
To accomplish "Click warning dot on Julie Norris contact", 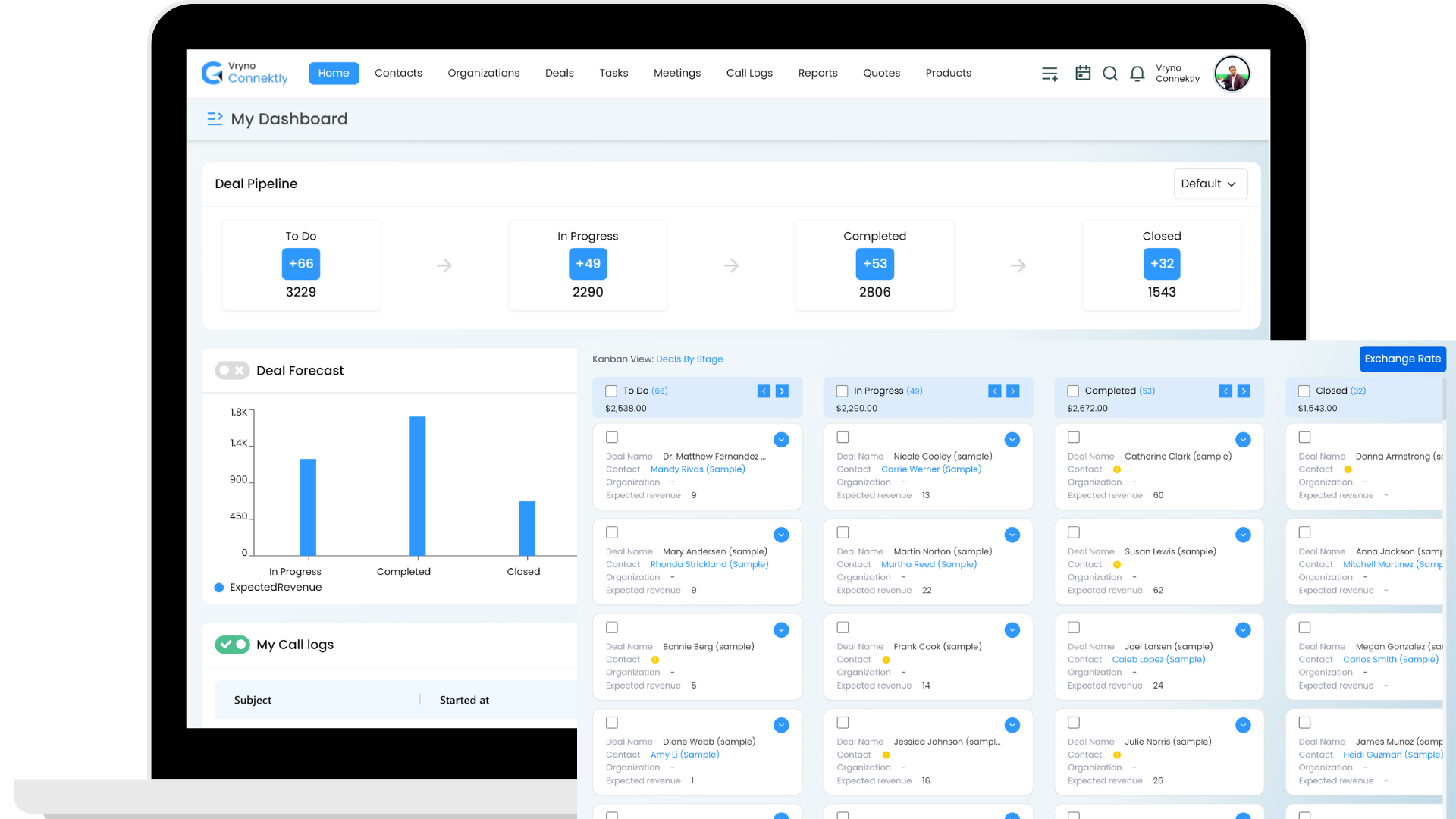I will (1117, 755).
